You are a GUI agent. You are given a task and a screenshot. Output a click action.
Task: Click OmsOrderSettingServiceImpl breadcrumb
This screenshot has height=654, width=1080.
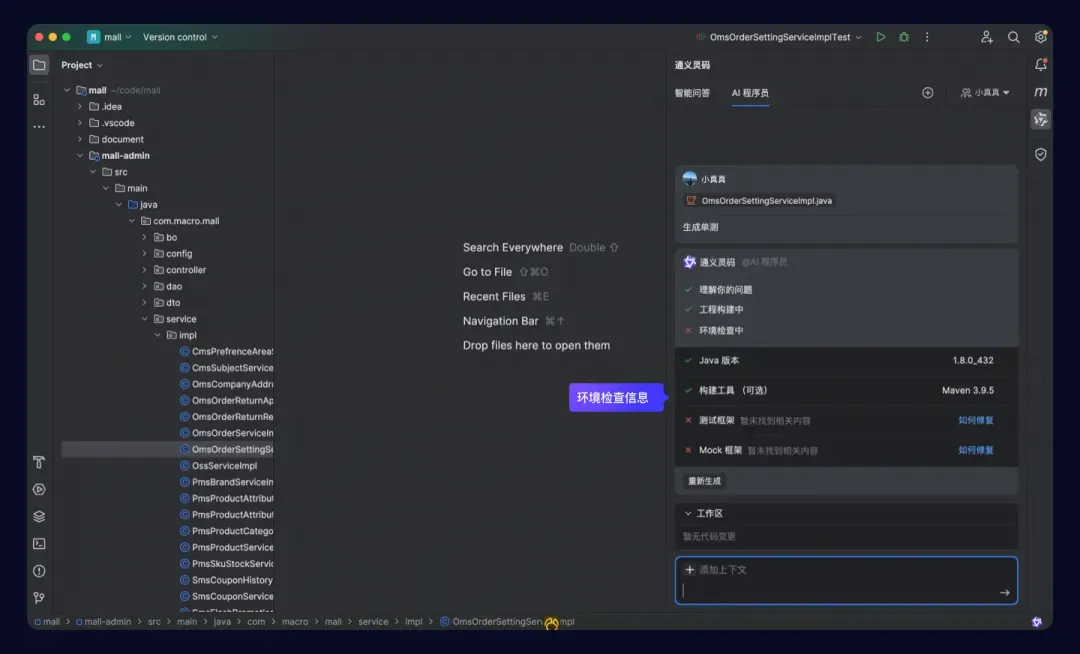508,622
